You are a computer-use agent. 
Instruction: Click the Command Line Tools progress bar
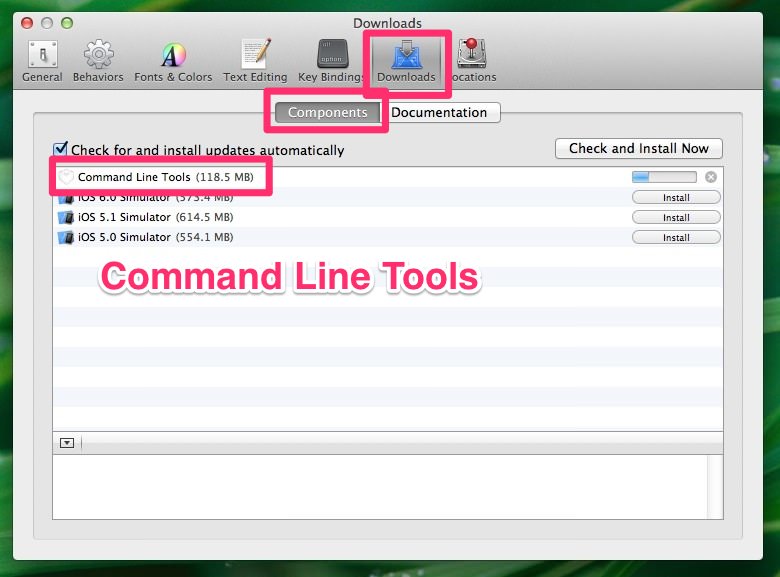tap(664, 177)
